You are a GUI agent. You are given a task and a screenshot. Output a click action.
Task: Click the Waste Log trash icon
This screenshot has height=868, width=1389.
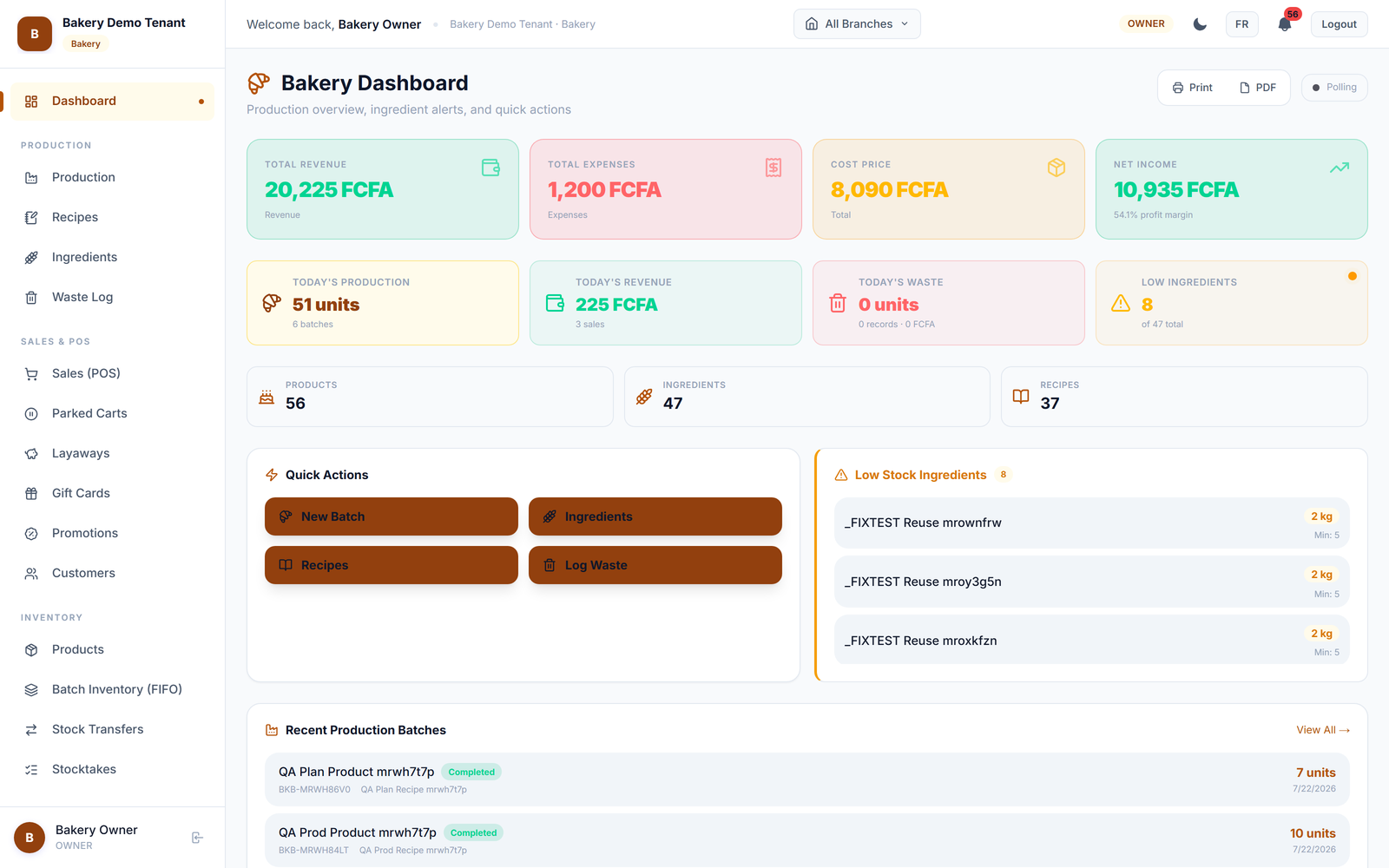click(x=31, y=298)
